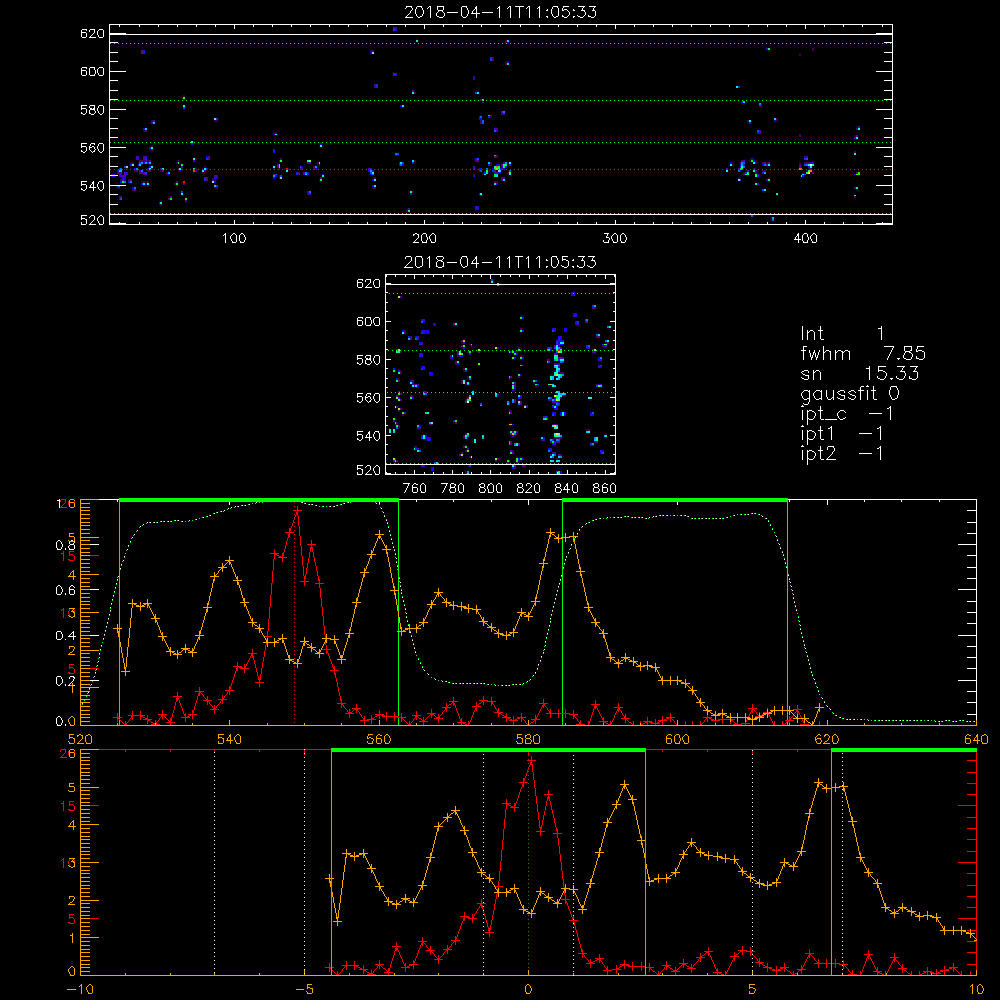Click x-axis label 400 in top plot

pos(805,239)
